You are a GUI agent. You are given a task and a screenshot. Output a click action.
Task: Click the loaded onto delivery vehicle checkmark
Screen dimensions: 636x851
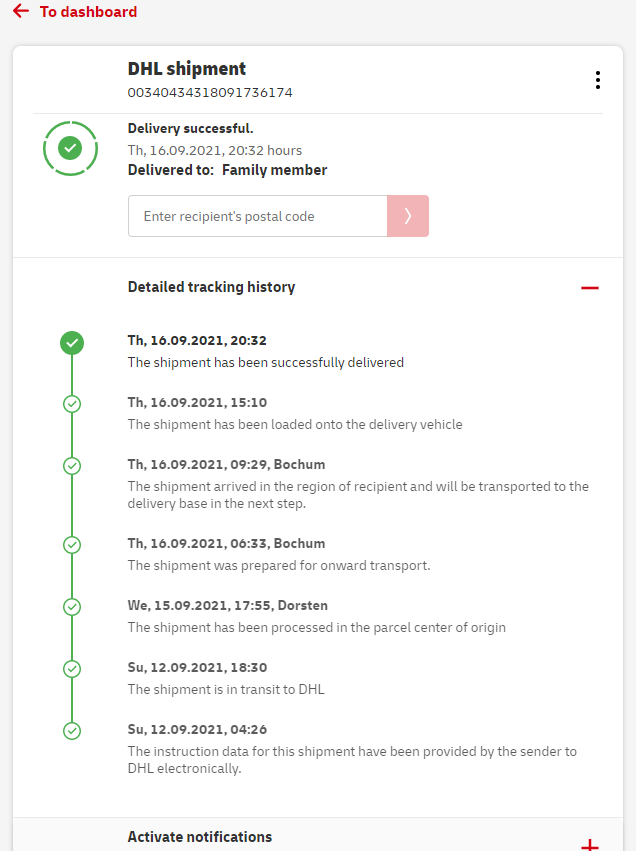pyautogui.click(x=72, y=404)
